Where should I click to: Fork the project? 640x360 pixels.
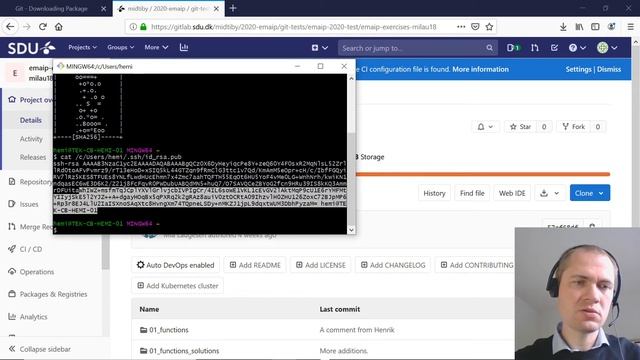point(573,127)
